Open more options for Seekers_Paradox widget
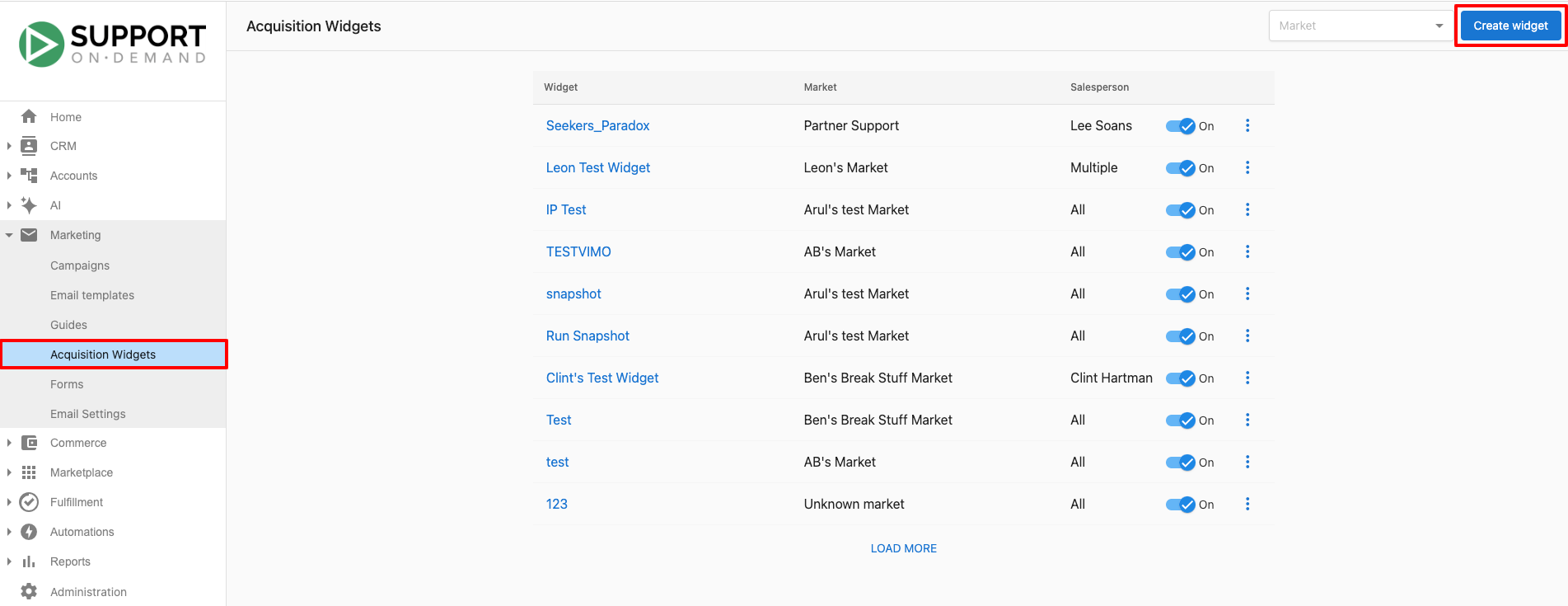Screen dimensions: 1568x606 pyautogui.click(x=1247, y=125)
